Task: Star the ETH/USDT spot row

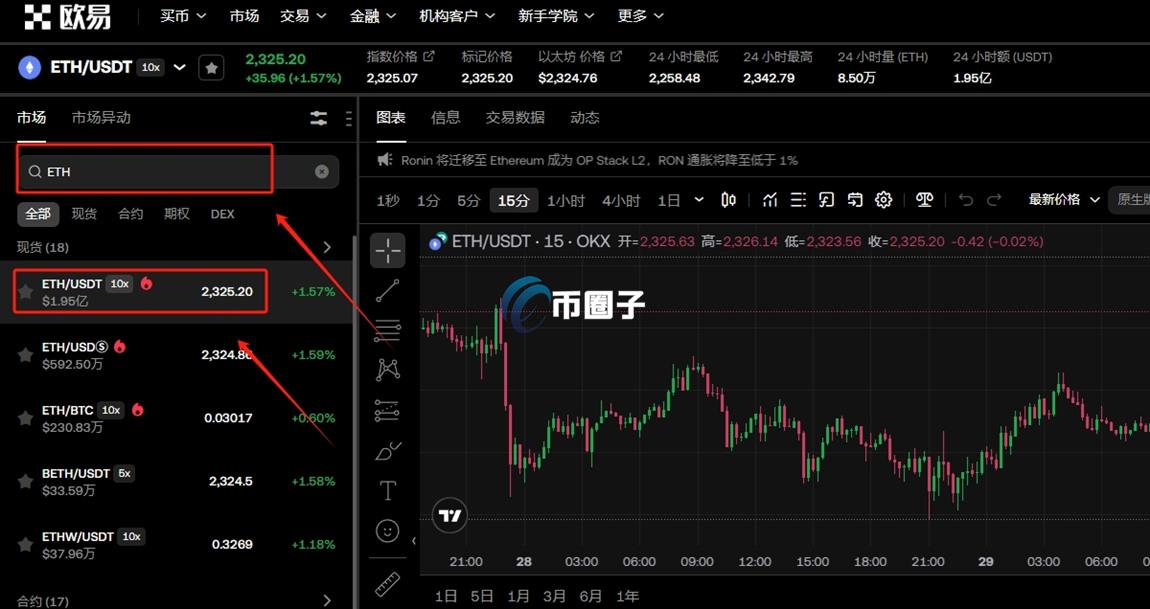Action: point(26,292)
